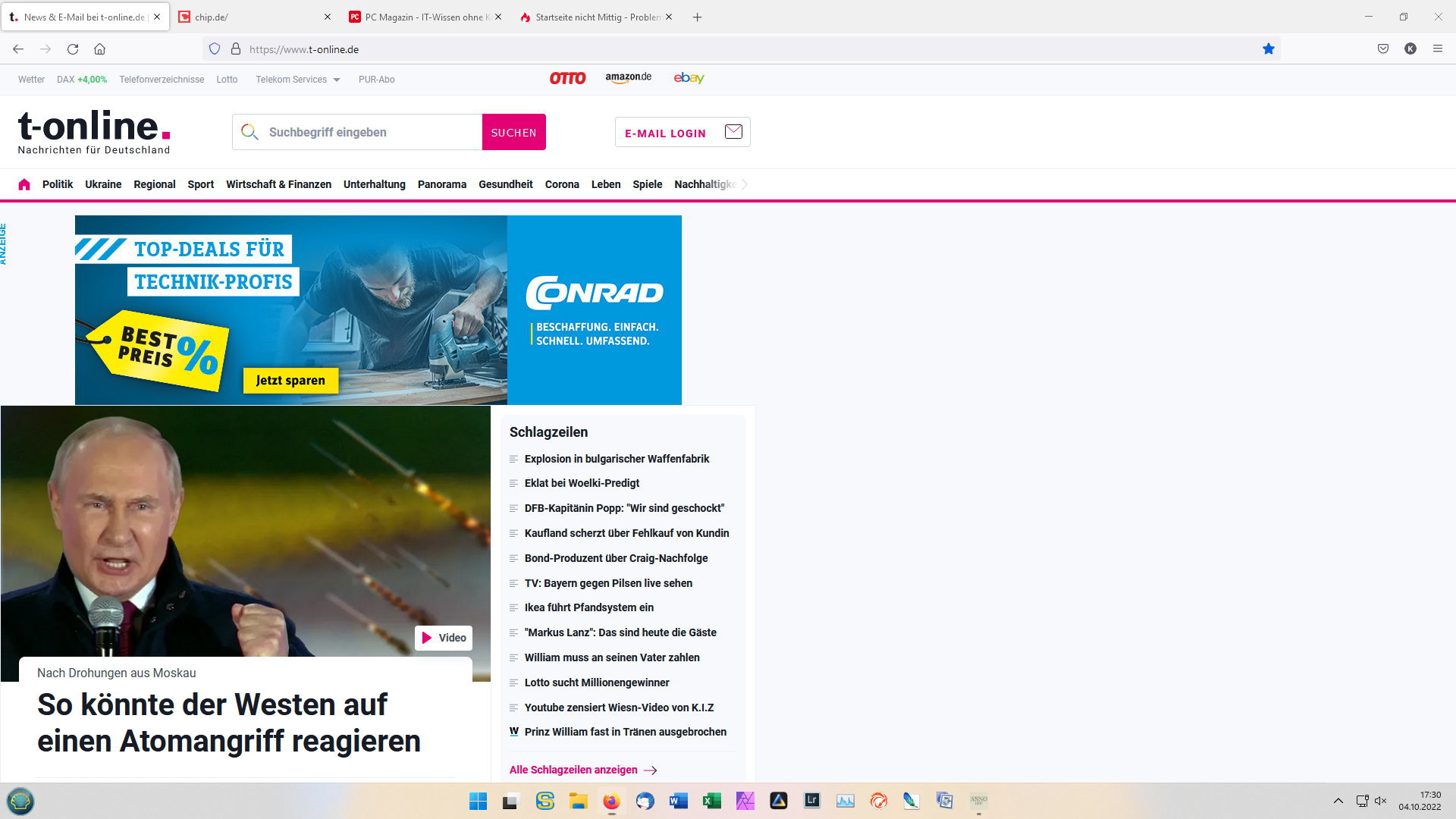Open Firefox account avatar icon
The image size is (1456, 819).
pos(1410,49)
